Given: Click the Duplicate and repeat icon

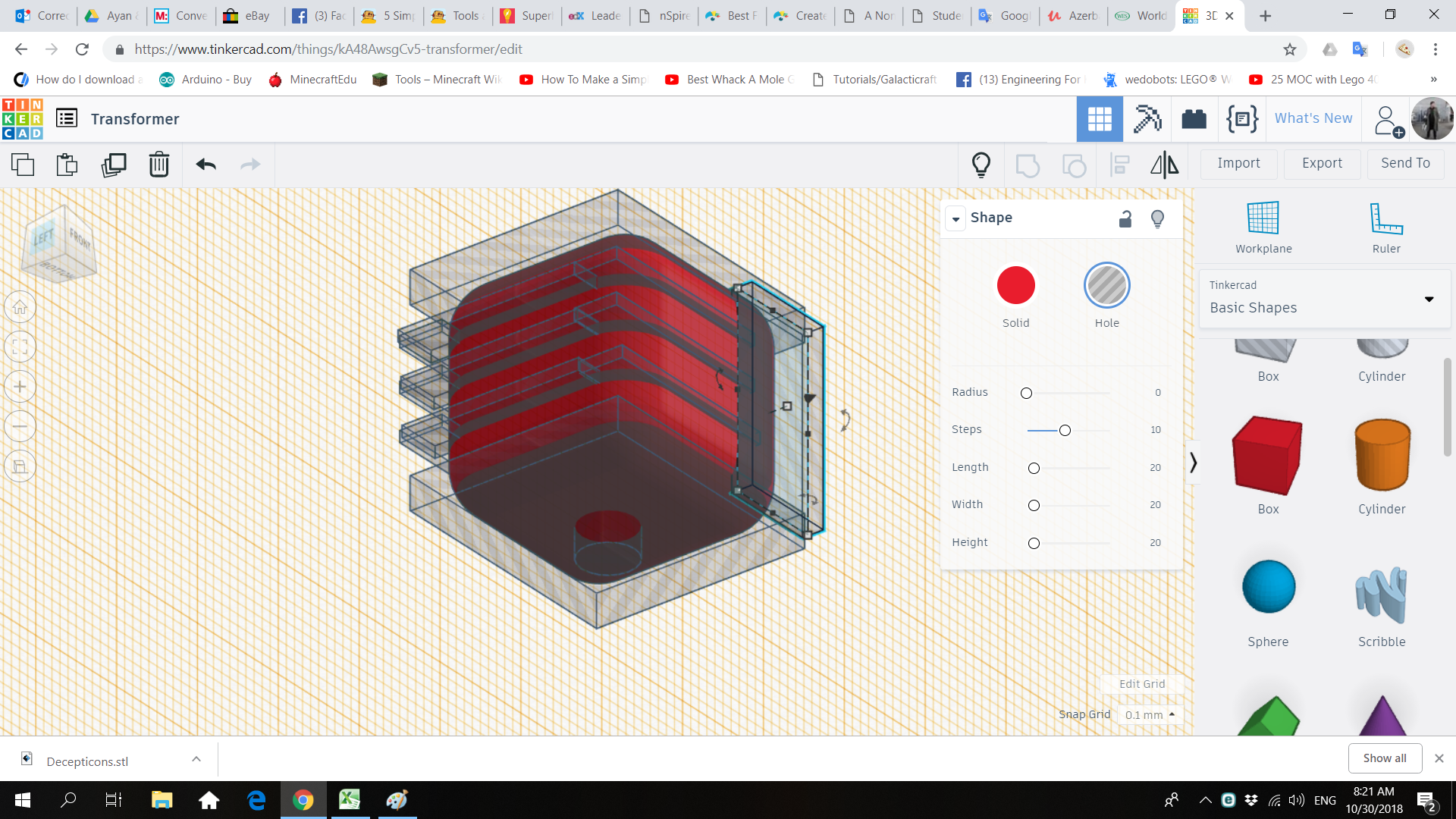Looking at the screenshot, I should tap(114, 165).
